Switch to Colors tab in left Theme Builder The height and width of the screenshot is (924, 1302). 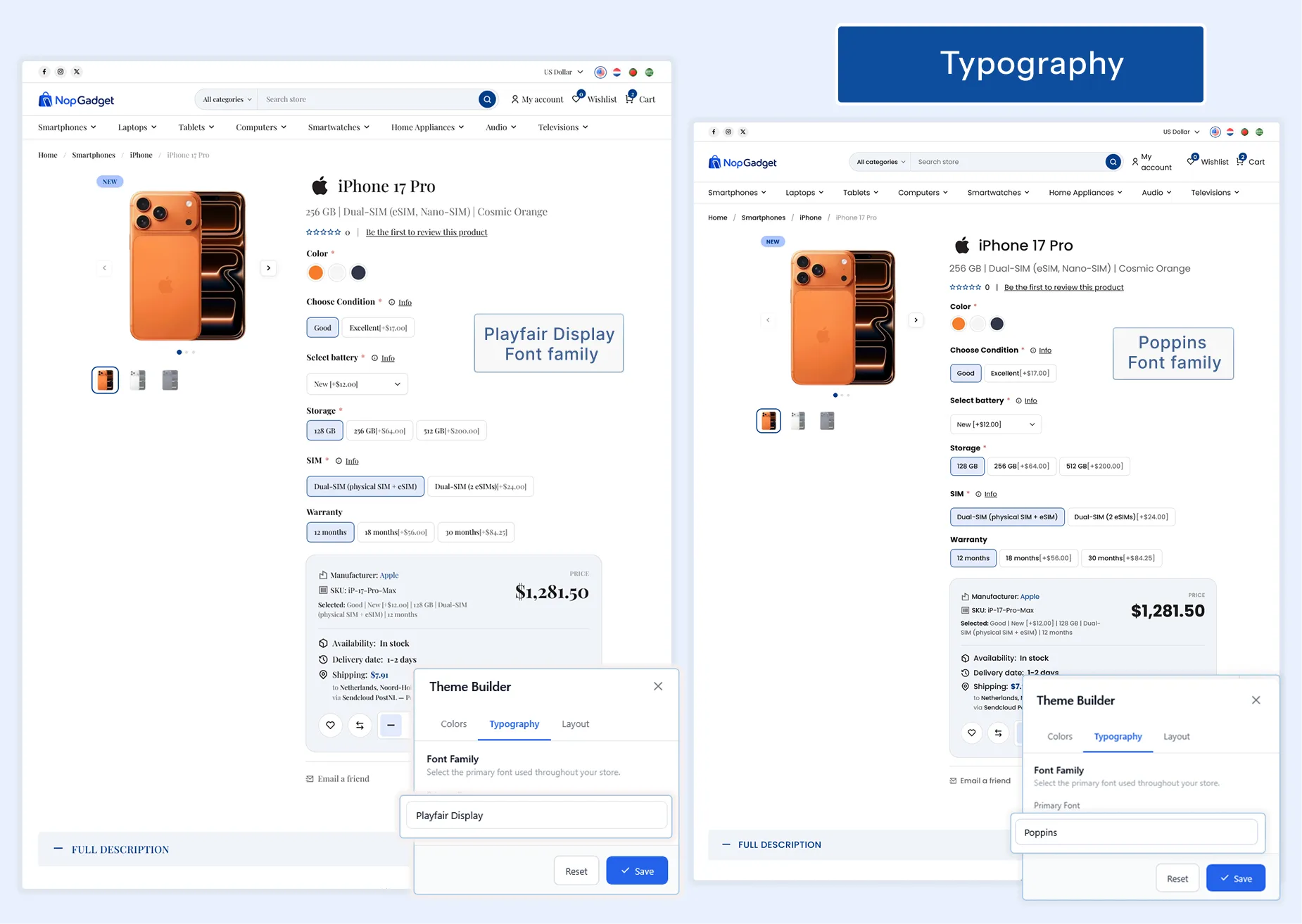453,724
